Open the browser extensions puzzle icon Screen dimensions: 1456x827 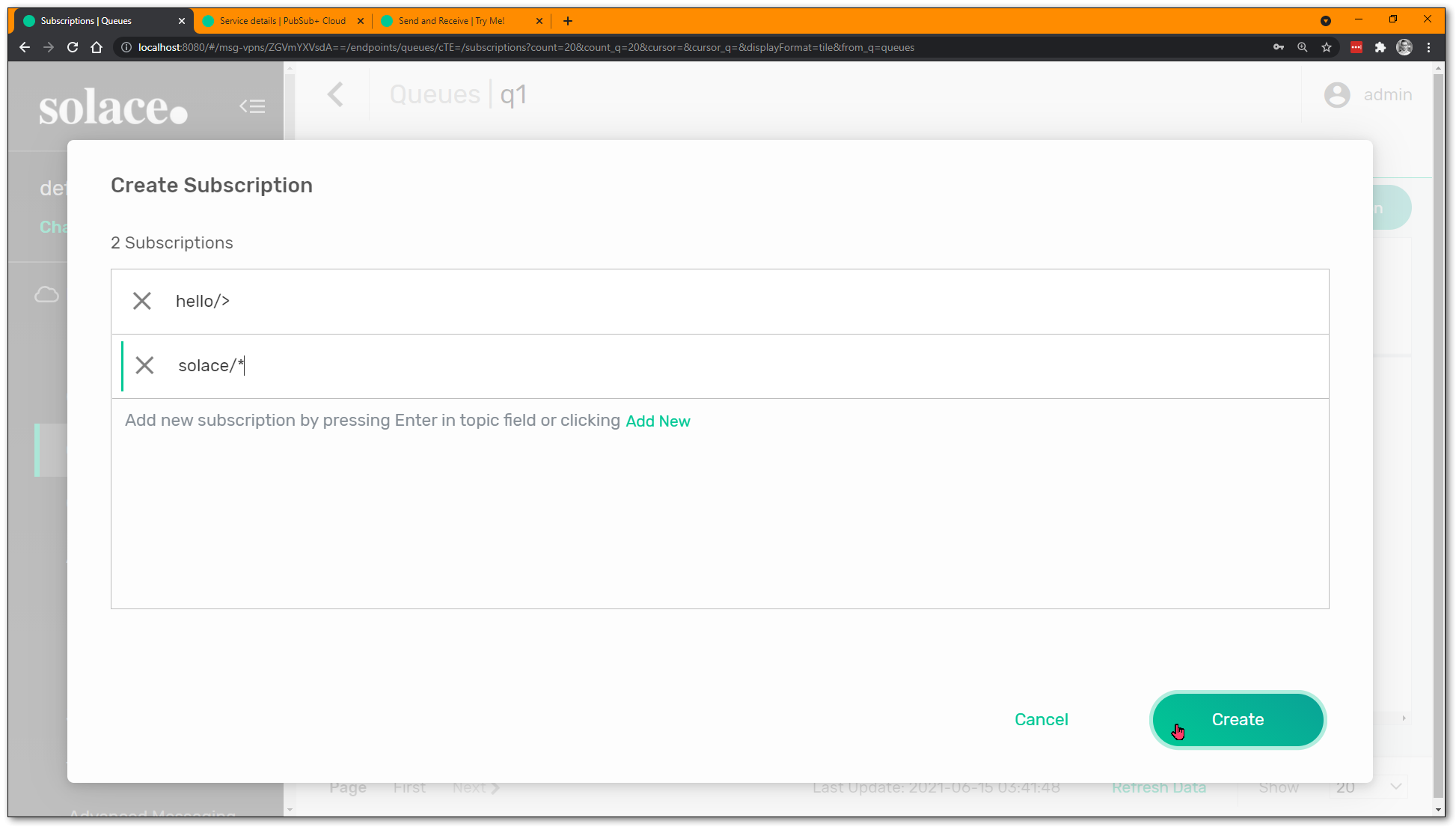[1380, 47]
